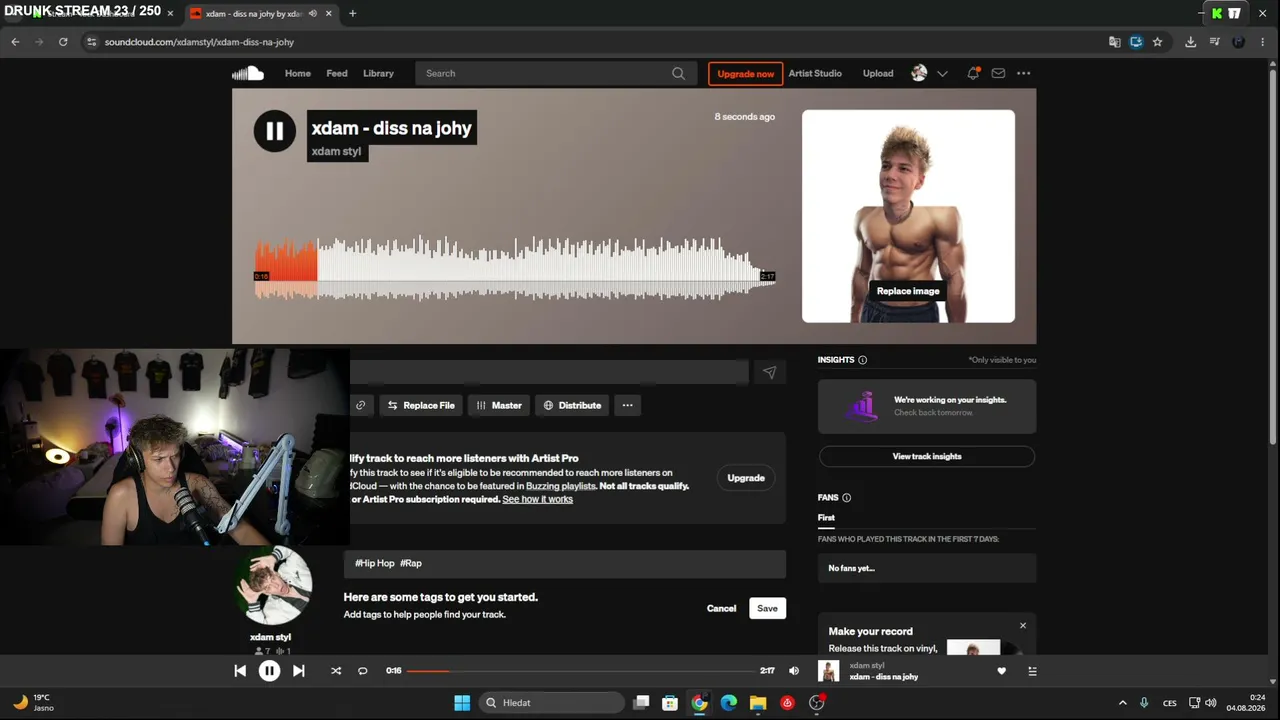This screenshot has height=720, width=1280.
Task: Click the Distribute button
Action: pyautogui.click(x=572, y=405)
